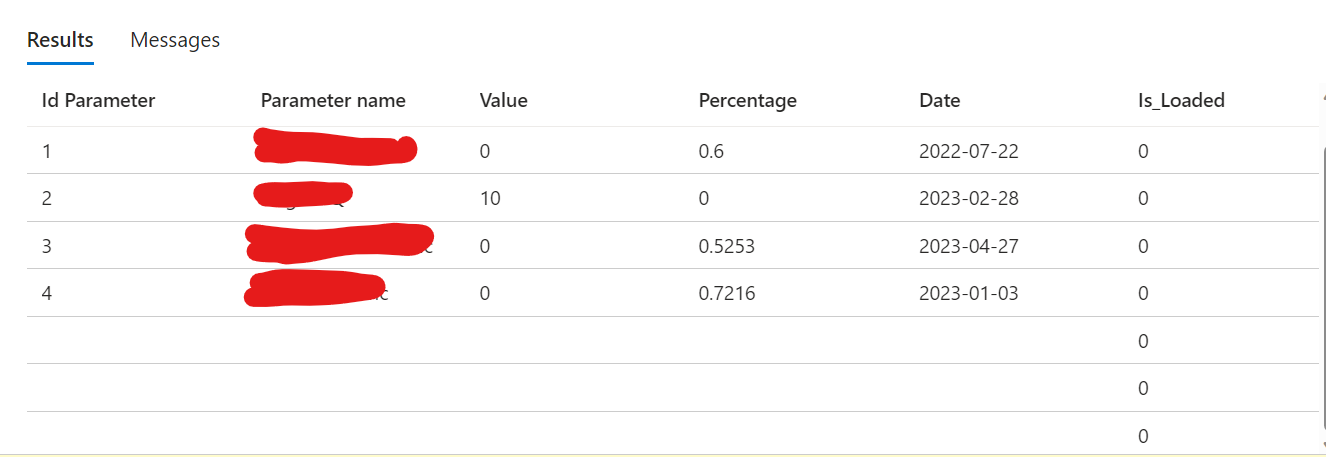Select the 2023-04-27 date cell
1326x457 pixels.
968,246
